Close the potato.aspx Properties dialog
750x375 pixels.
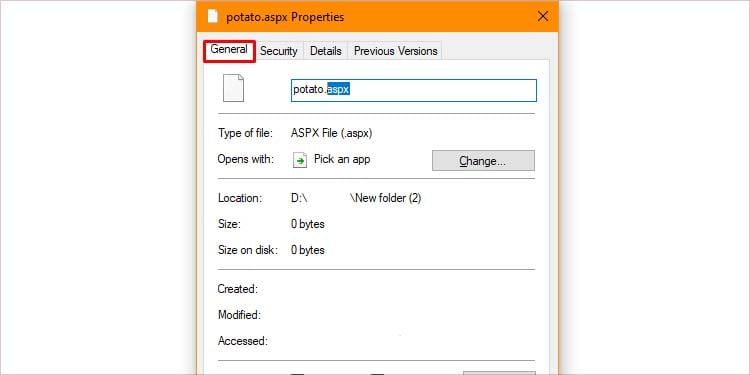(543, 17)
